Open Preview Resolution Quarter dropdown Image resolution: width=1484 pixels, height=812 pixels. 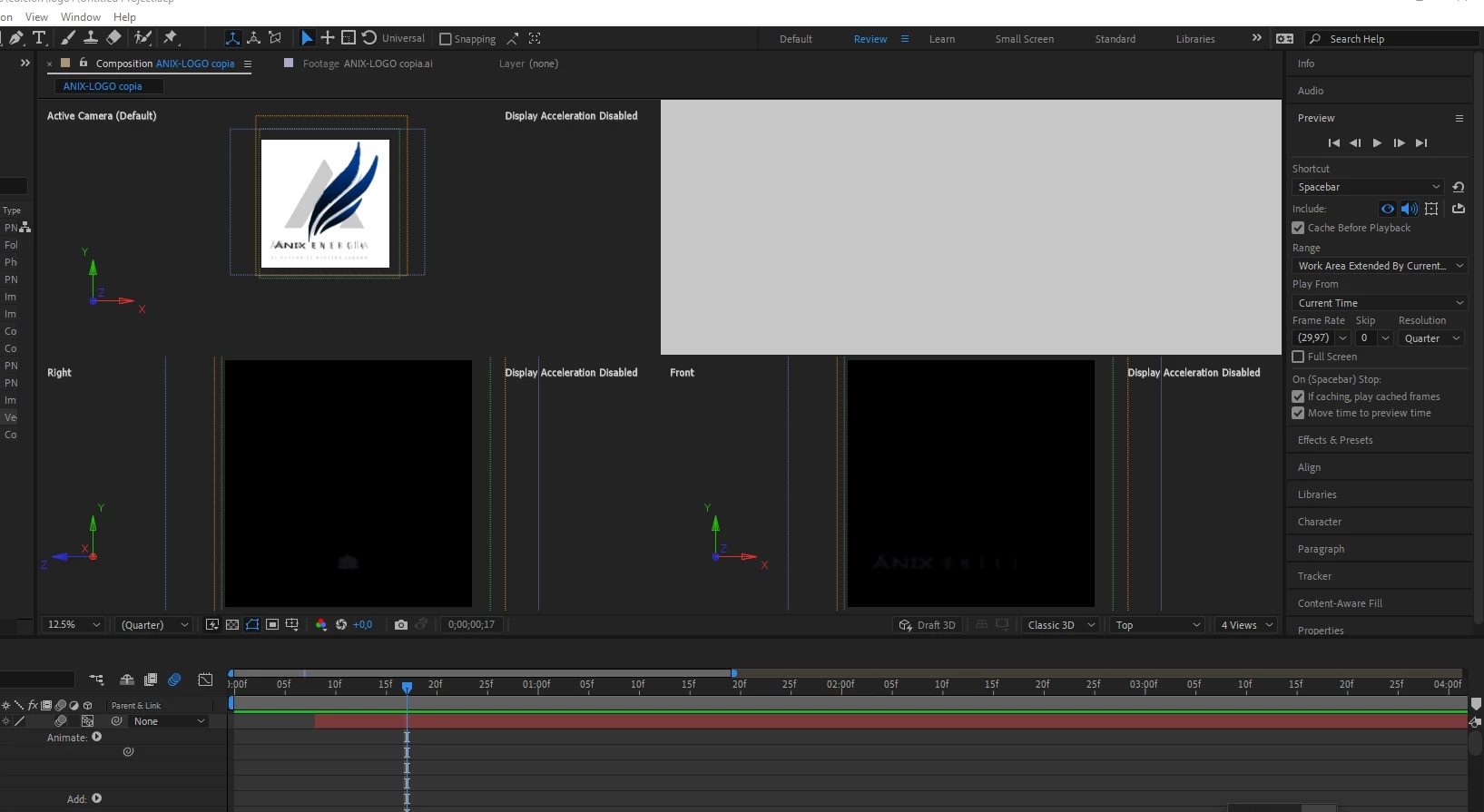(x=1431, y=338)
